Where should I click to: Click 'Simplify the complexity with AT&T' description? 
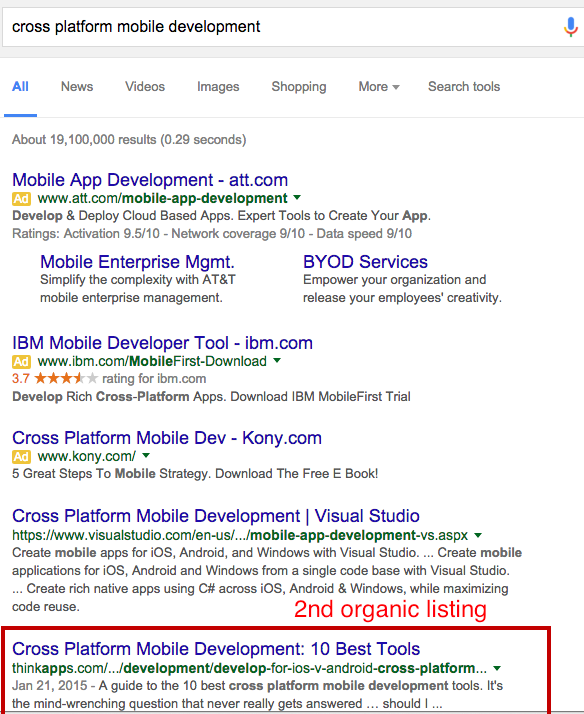click(x=138, y=288)
